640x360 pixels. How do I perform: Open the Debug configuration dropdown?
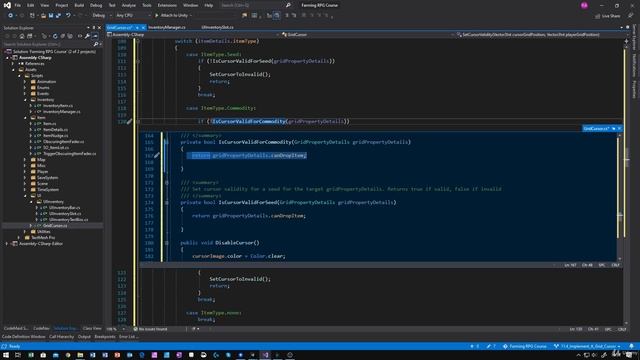[x=102, y=16]
